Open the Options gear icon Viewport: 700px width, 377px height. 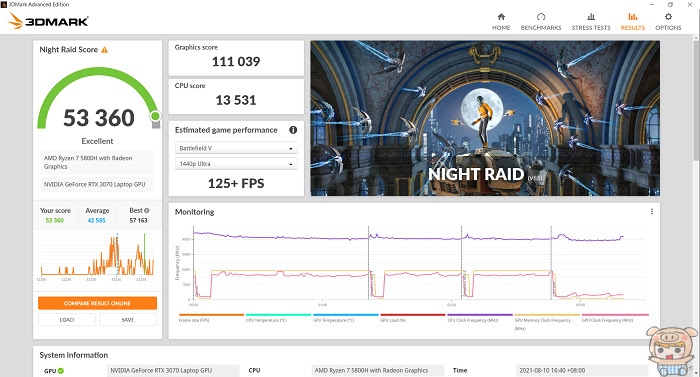[x=668, y=17]
